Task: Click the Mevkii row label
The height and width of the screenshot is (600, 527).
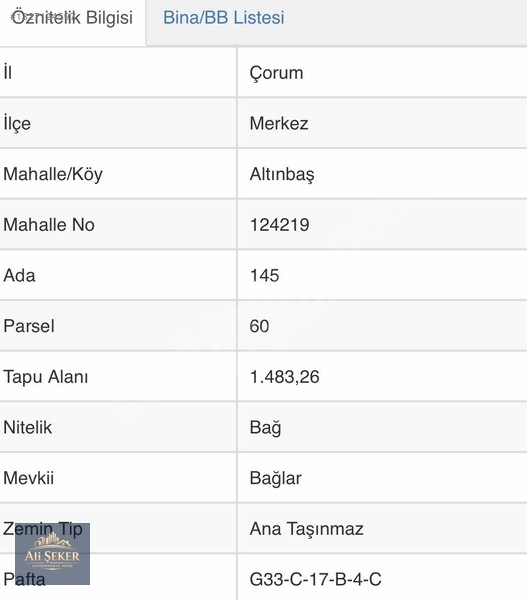Action: (x=29, y=478)
